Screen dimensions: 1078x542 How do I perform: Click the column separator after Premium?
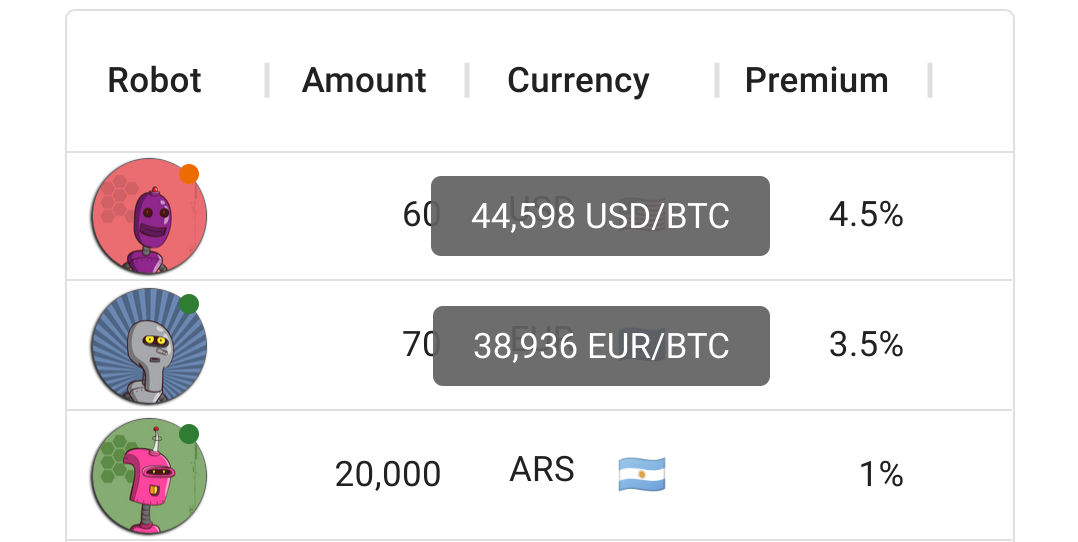[930, 80]
